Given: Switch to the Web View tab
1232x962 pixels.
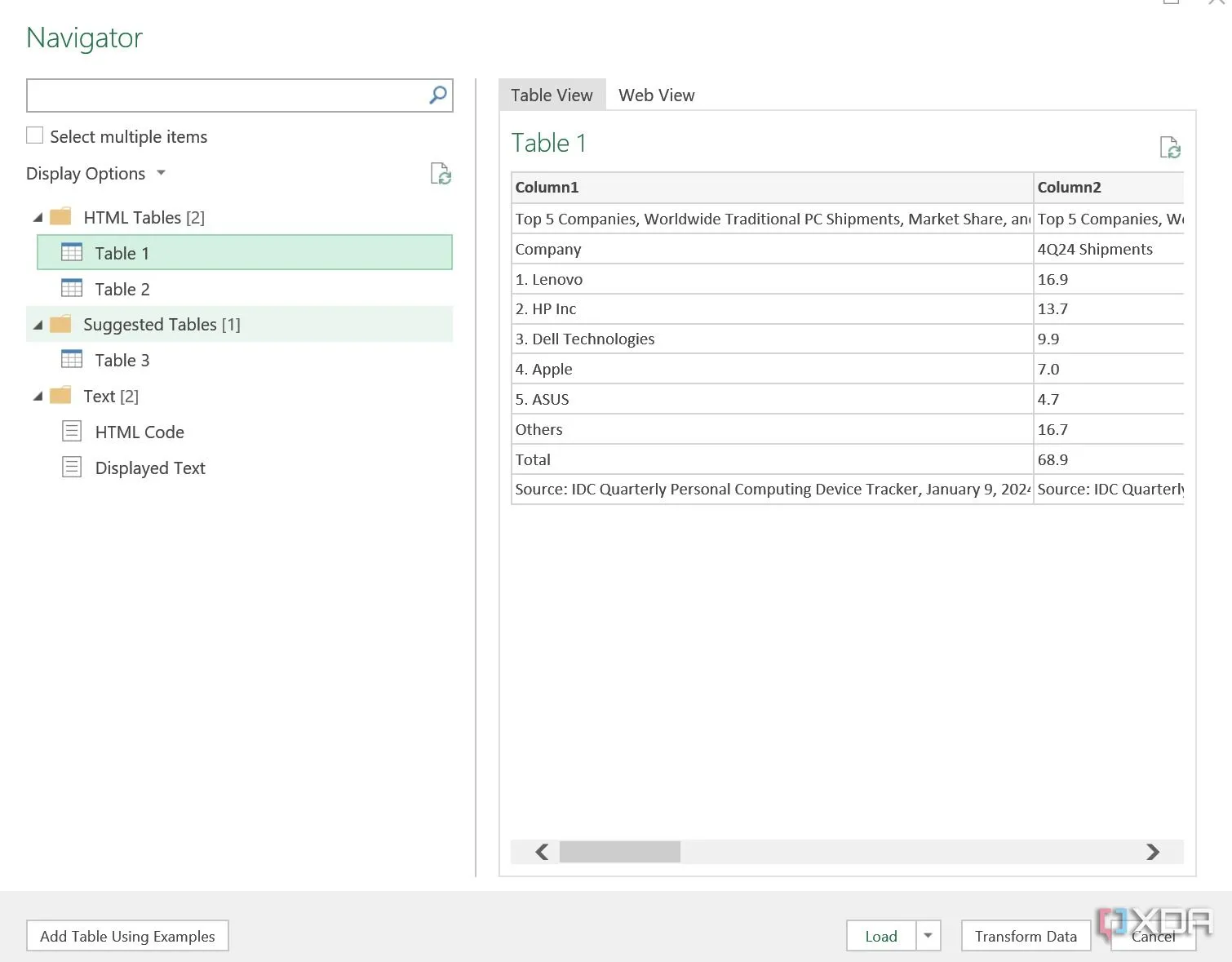Looking at the screenshot, I should 656,95.
